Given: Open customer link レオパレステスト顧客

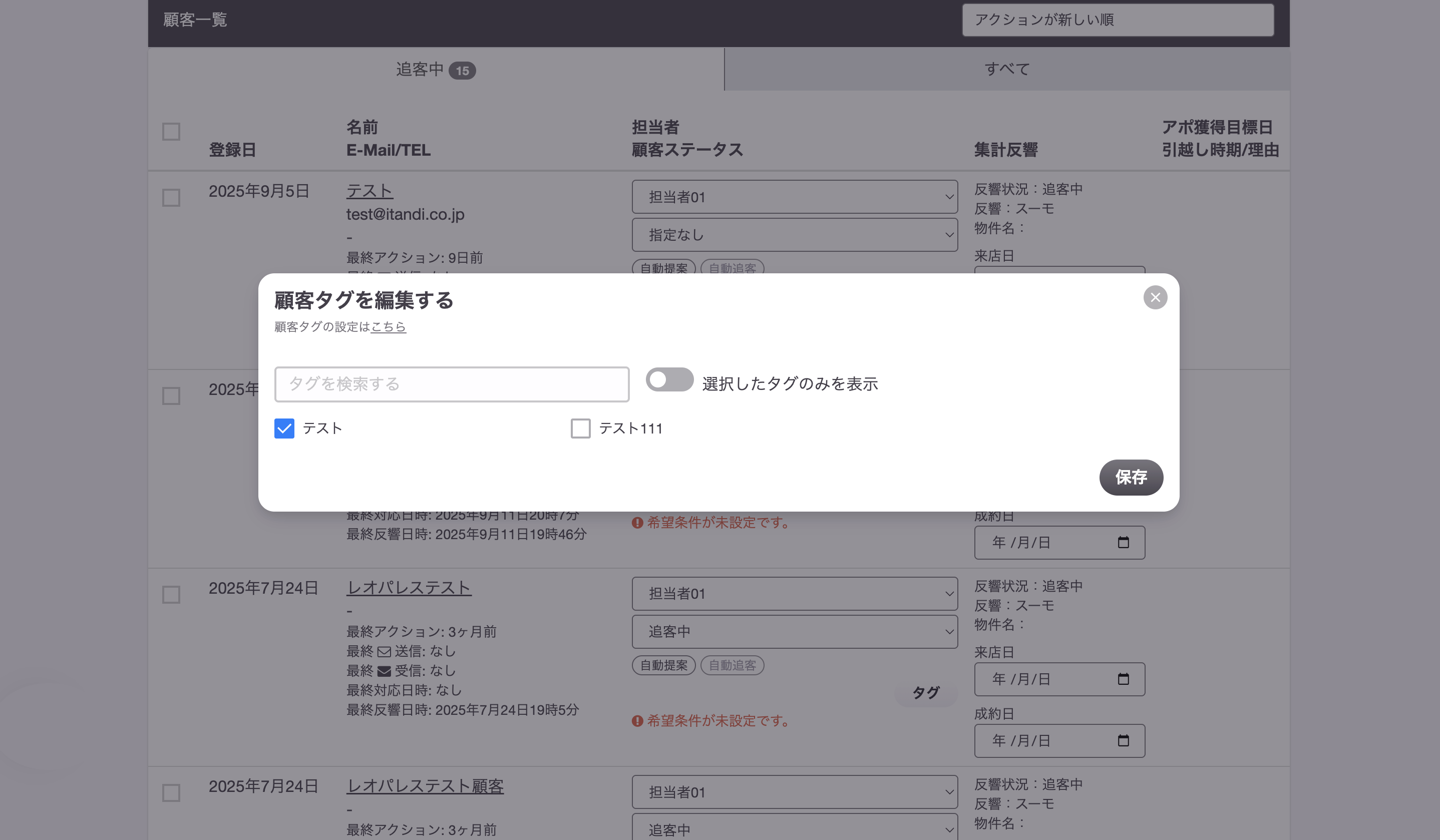Looking at the screenshot, I should [425, 786].
